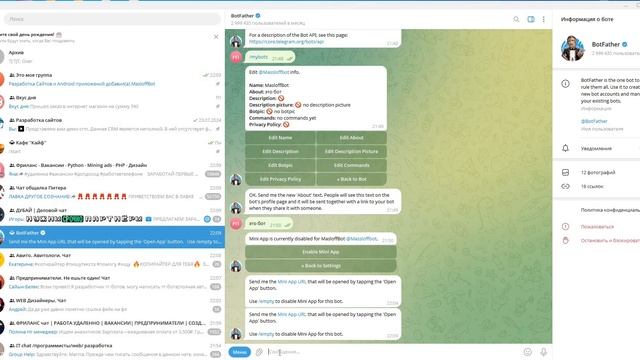Click the Back to Settings button
This screenshot has height=360, width=640.
pos(320,266)
